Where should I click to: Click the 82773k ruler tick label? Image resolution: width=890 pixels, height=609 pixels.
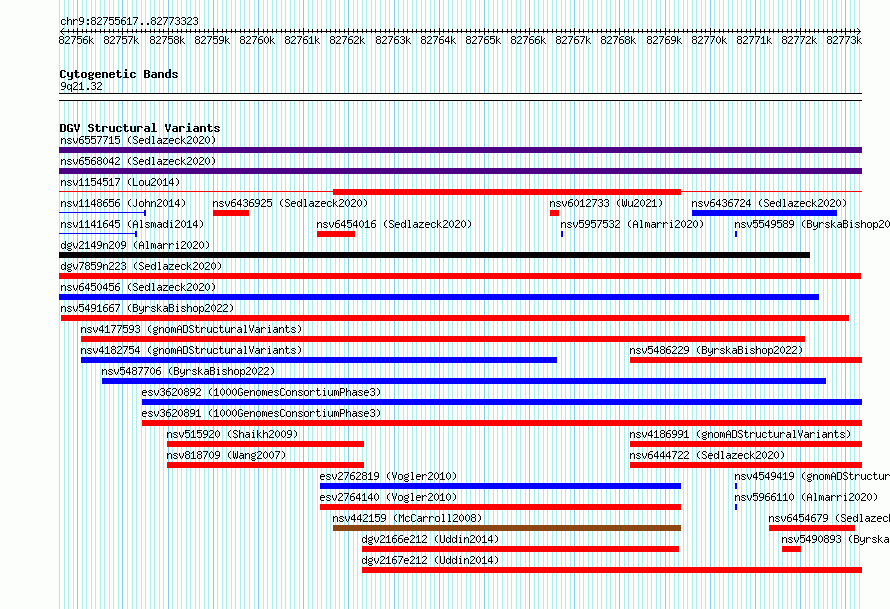[844, 40]
